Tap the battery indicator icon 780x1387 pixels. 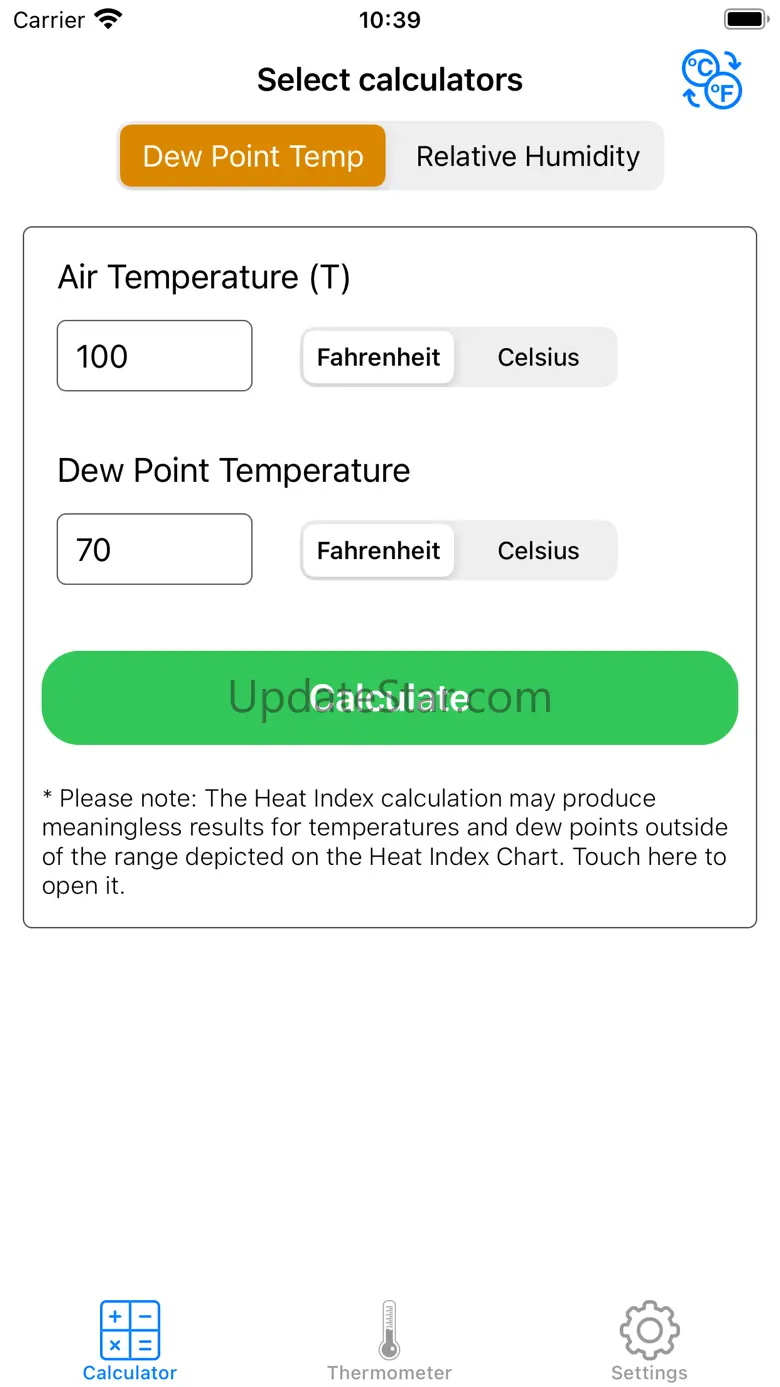745,19
